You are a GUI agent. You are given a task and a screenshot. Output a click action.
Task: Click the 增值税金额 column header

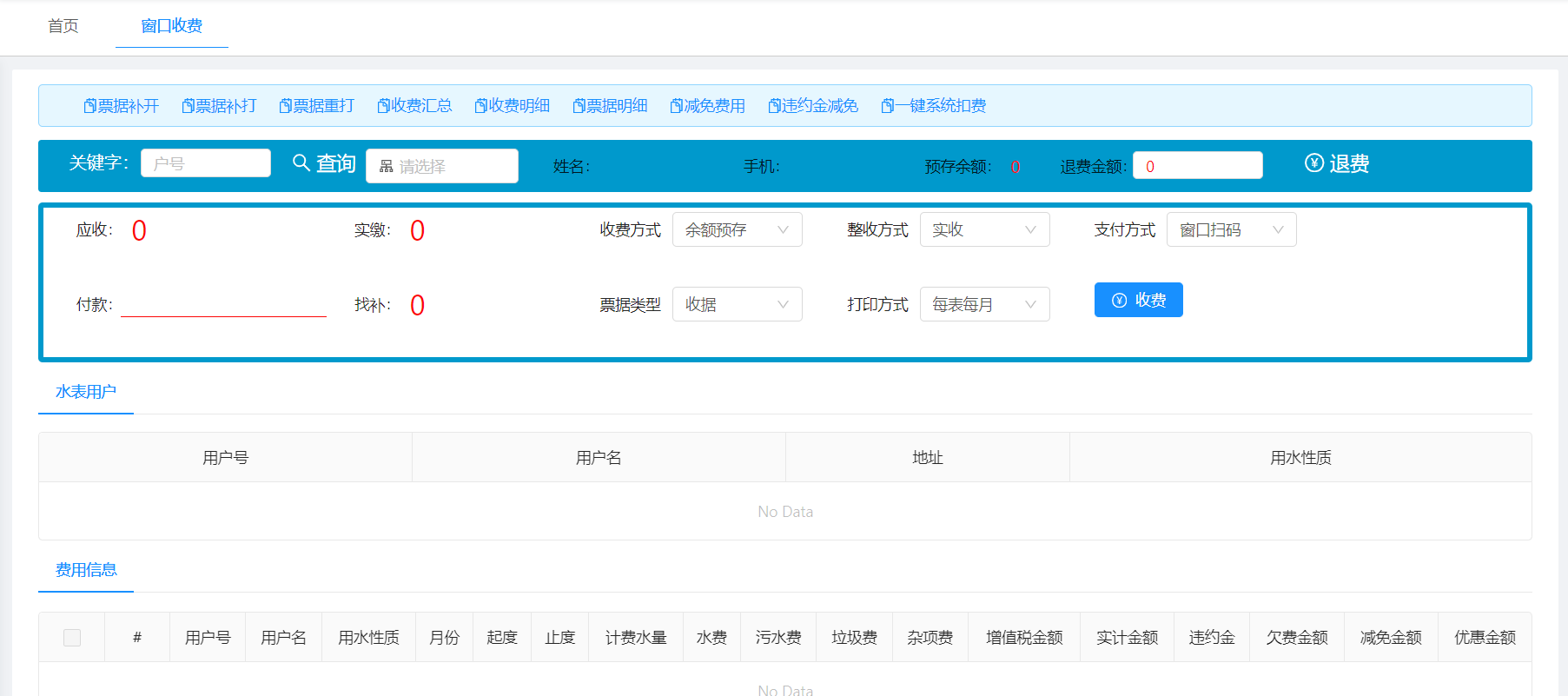[1024, 638]
